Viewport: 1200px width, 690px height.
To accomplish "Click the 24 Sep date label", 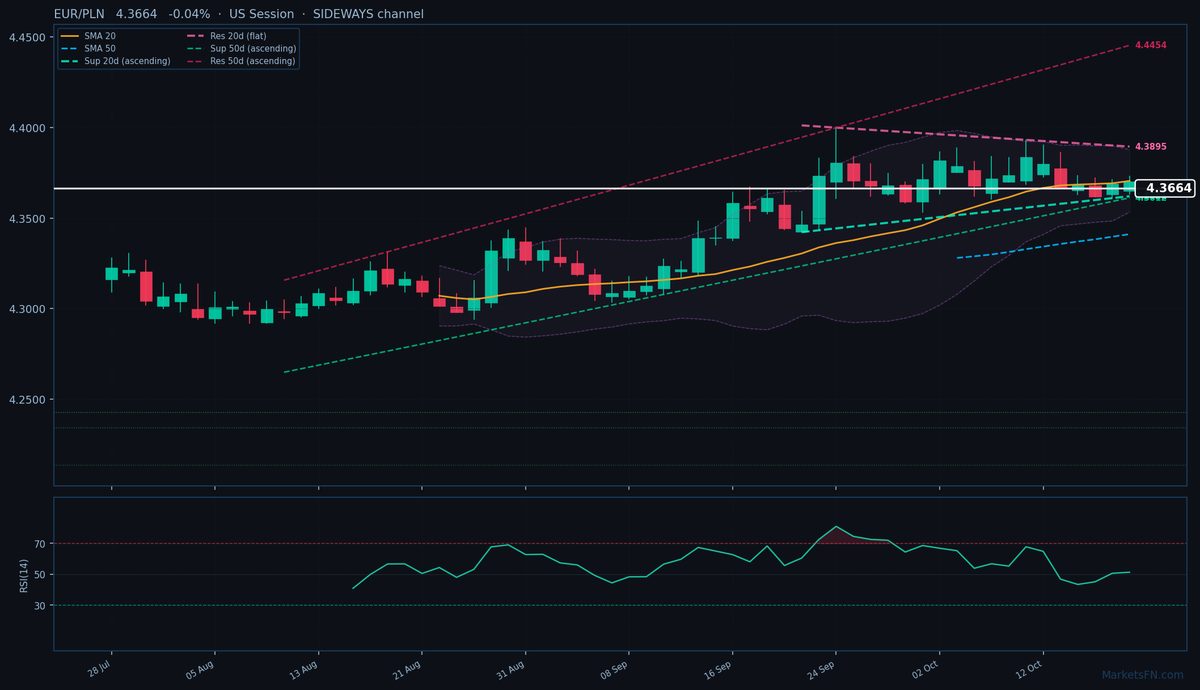I will tap(823, 669).
